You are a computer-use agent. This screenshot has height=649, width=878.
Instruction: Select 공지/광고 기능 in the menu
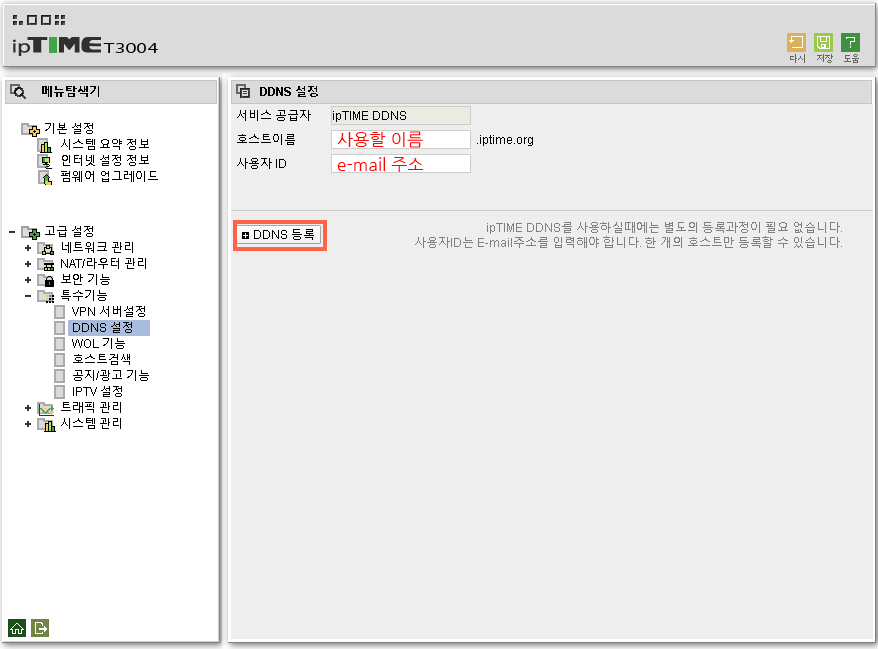[x=110, y=375]
